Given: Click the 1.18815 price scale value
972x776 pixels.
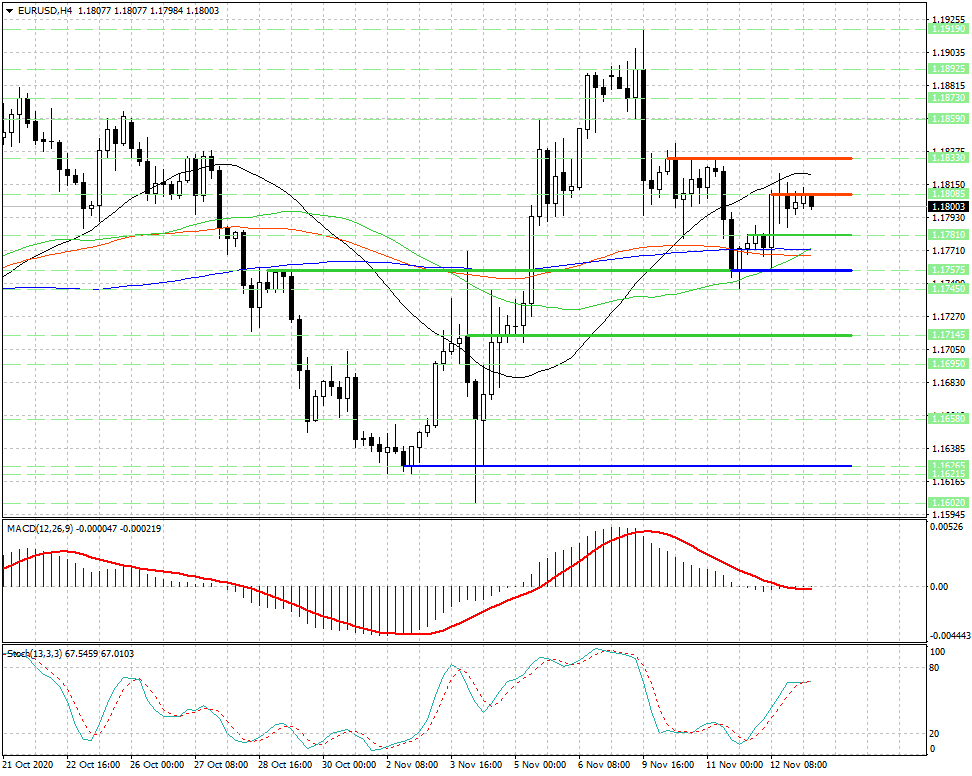Looking at the screenshot, I should [x=949, y=86].
